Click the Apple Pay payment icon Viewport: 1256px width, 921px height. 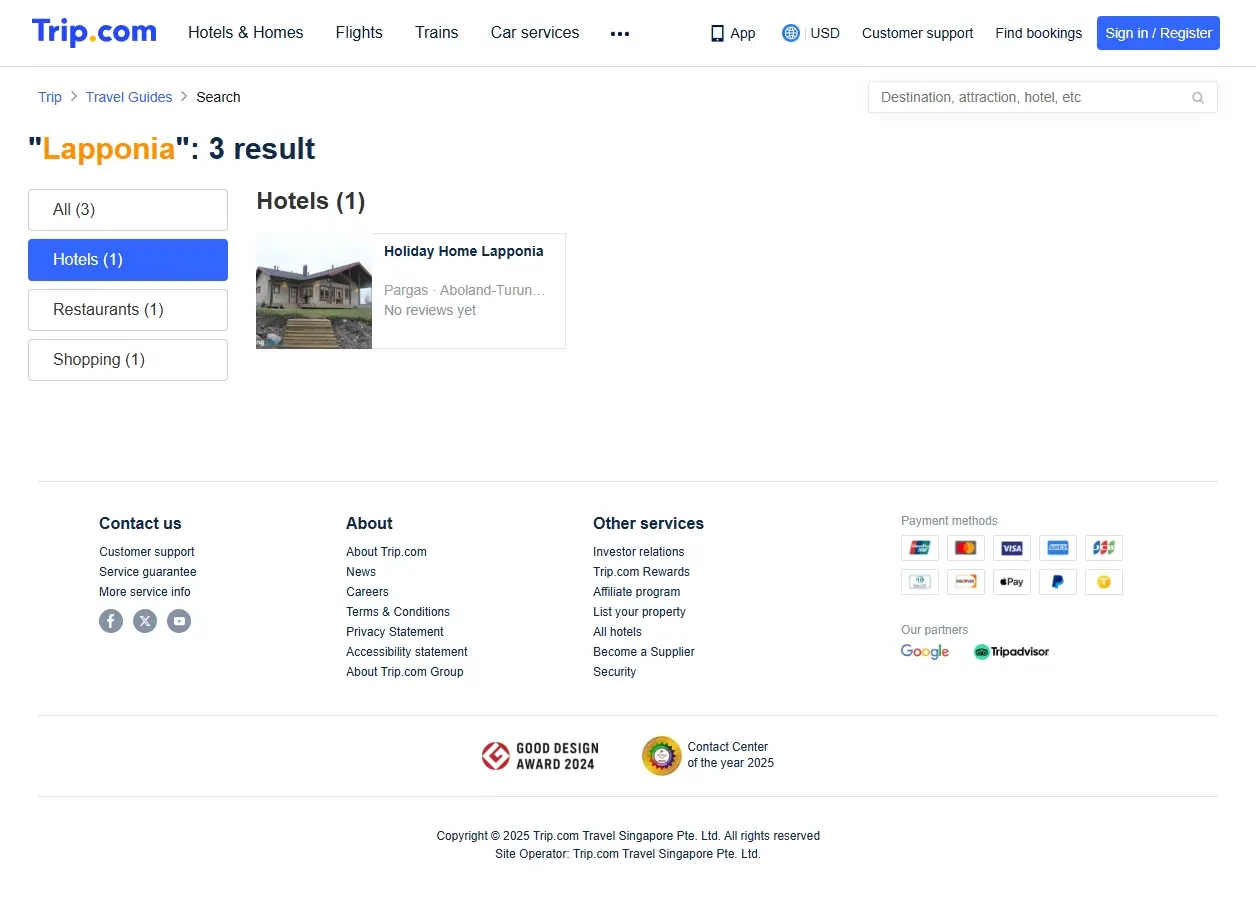(1012, 582)
